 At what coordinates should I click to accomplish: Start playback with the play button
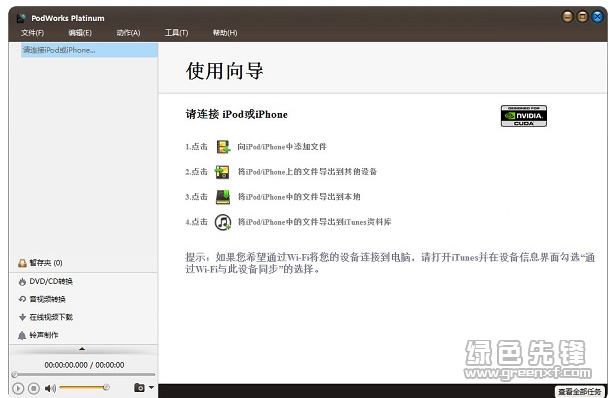(18, 388)
